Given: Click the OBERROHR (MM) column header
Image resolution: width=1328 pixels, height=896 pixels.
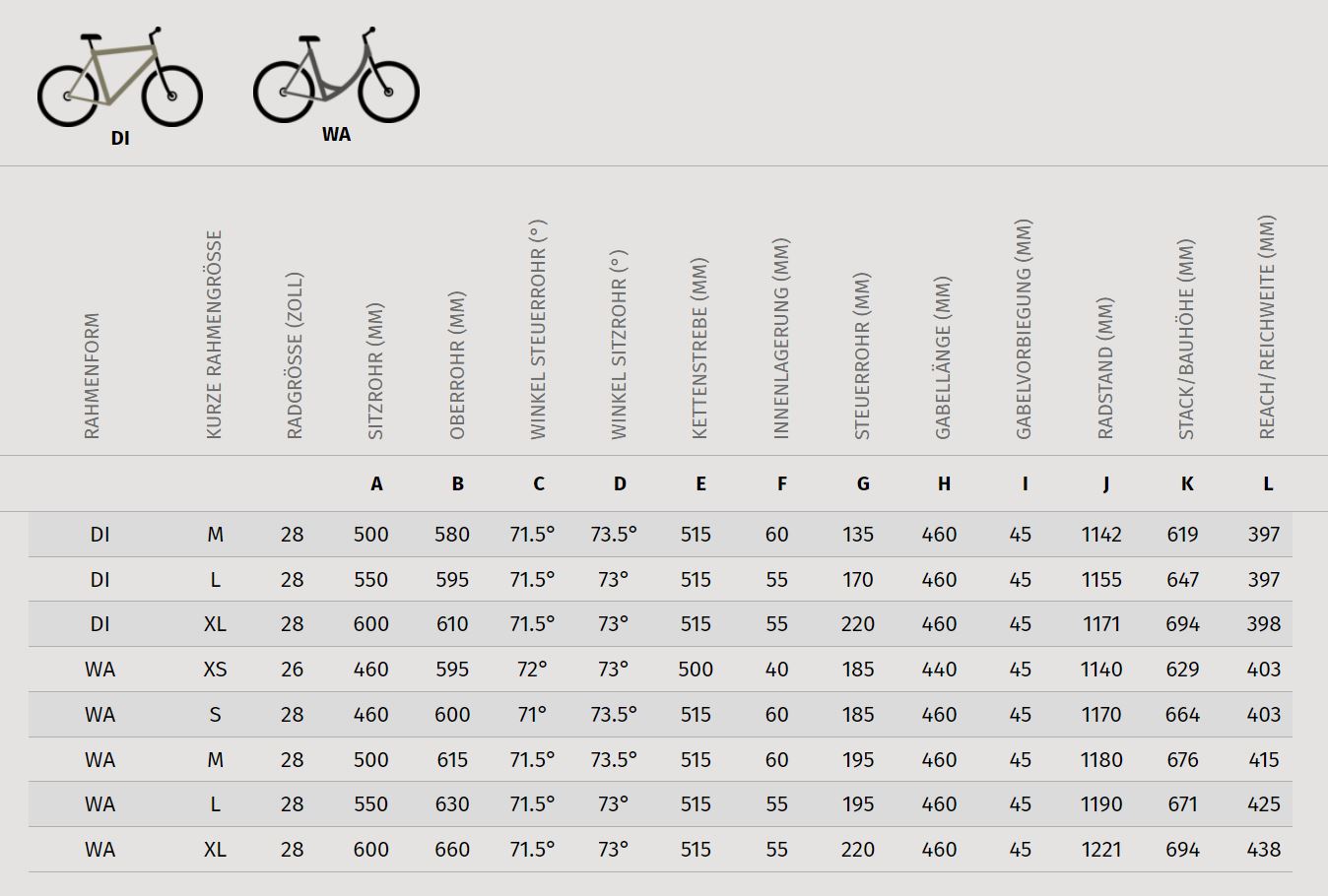Looking at the screenshot, I should point(456,365).
